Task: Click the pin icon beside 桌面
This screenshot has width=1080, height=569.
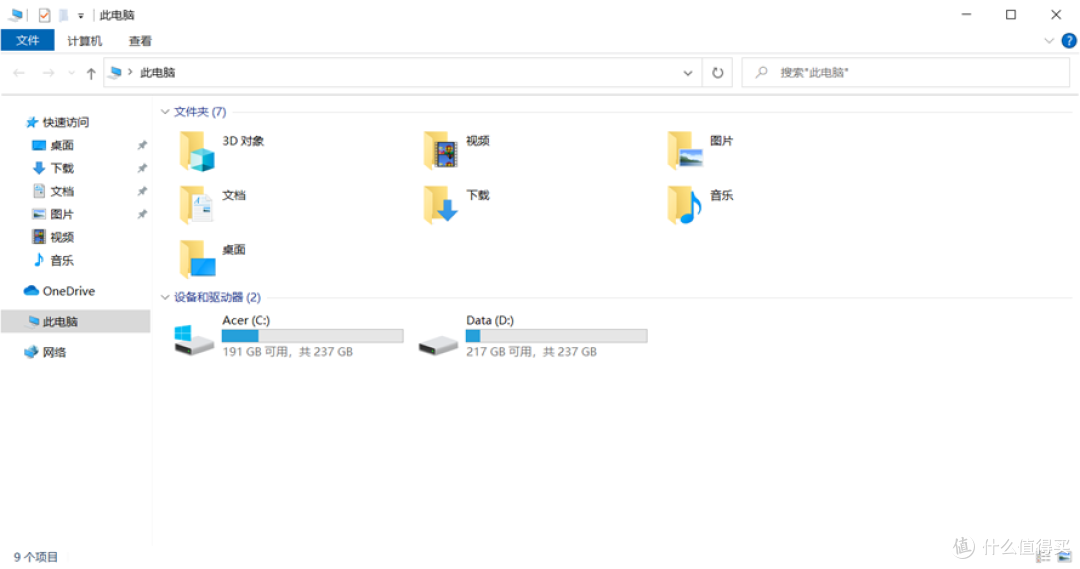Action: [x=142, y=145]
